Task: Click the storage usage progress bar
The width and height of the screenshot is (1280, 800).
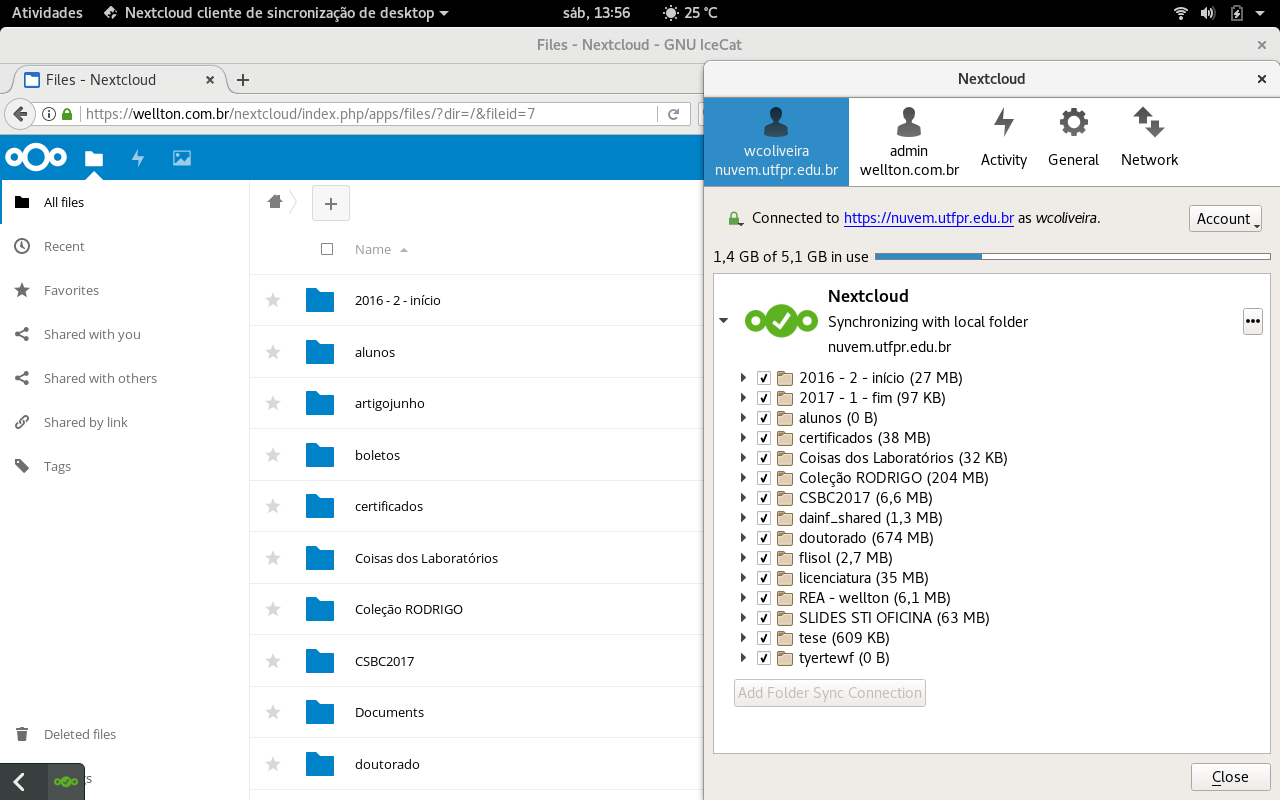Action: [x=1072, y=257]
